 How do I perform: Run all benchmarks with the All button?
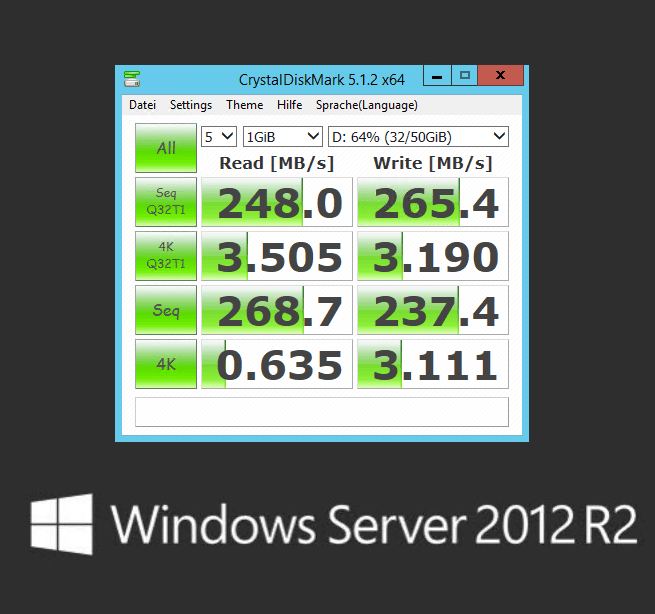[166, 148]
